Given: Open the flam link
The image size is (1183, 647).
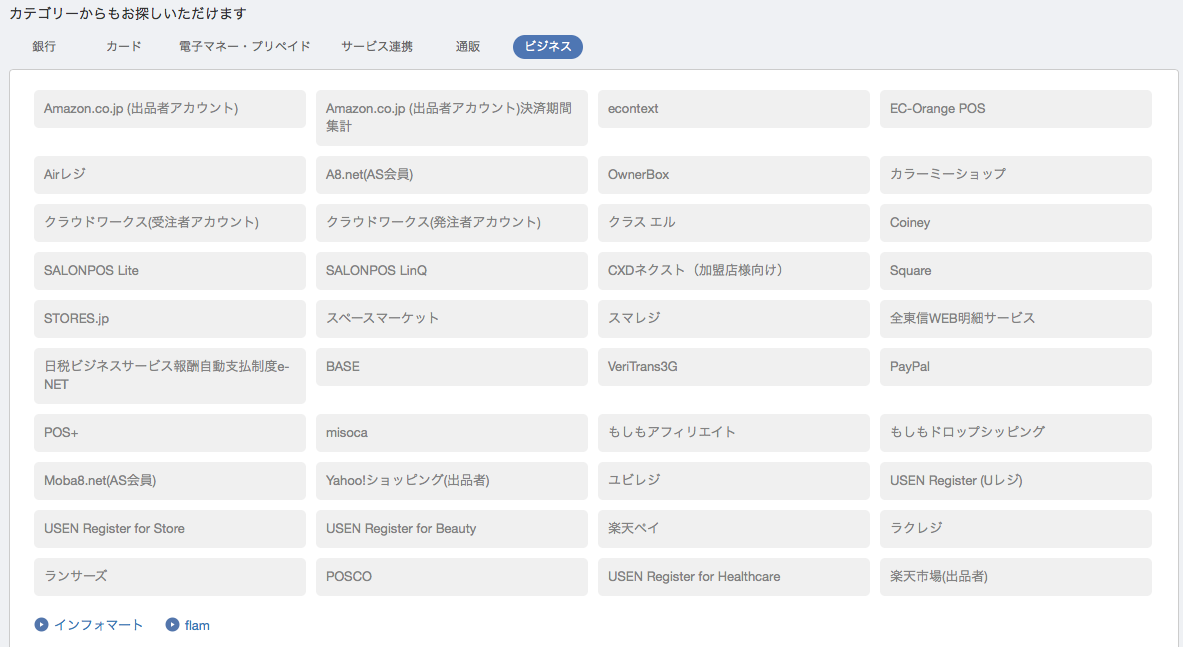Looking at the screenshot, I should [x=197, y=625].
